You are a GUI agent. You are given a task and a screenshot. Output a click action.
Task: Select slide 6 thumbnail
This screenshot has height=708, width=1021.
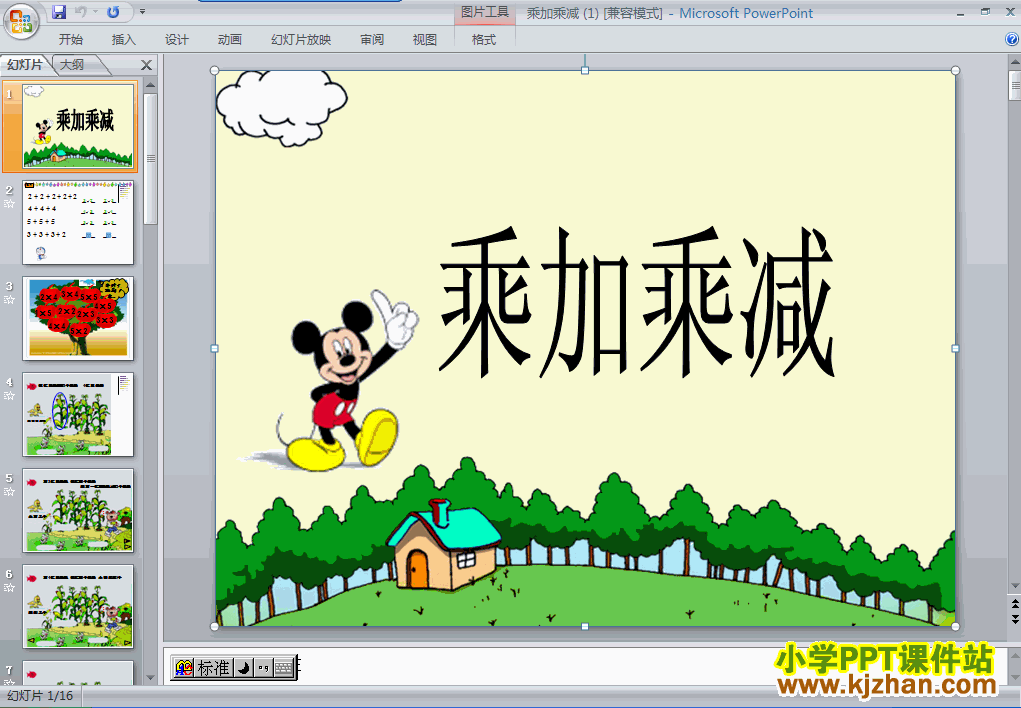(x=77, y=606)
